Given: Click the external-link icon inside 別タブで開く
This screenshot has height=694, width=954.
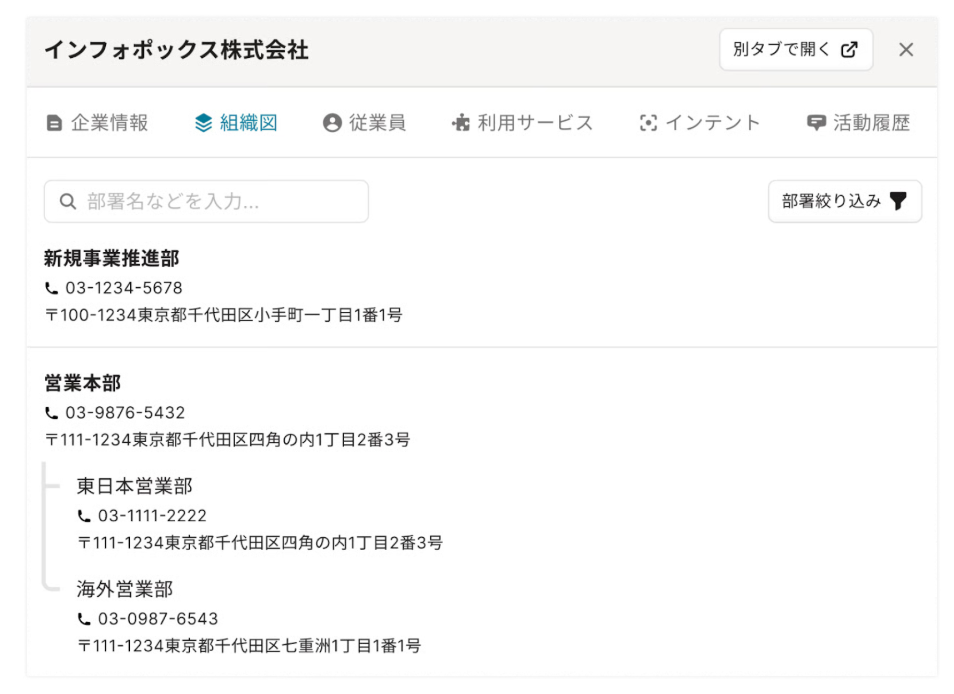Looking at the screenshot, I should 850,49.
